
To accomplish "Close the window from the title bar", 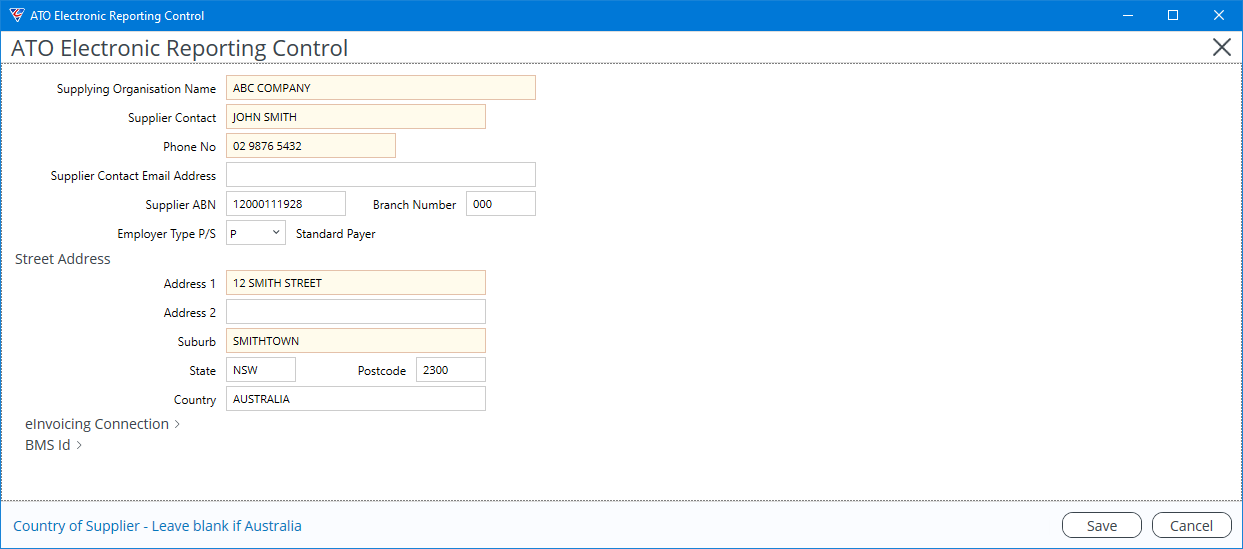I will point(1219,15).
